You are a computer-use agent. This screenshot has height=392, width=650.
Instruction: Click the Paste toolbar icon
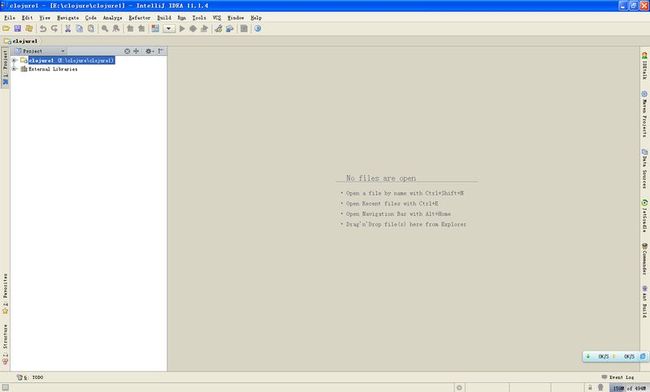coord(91,29)
